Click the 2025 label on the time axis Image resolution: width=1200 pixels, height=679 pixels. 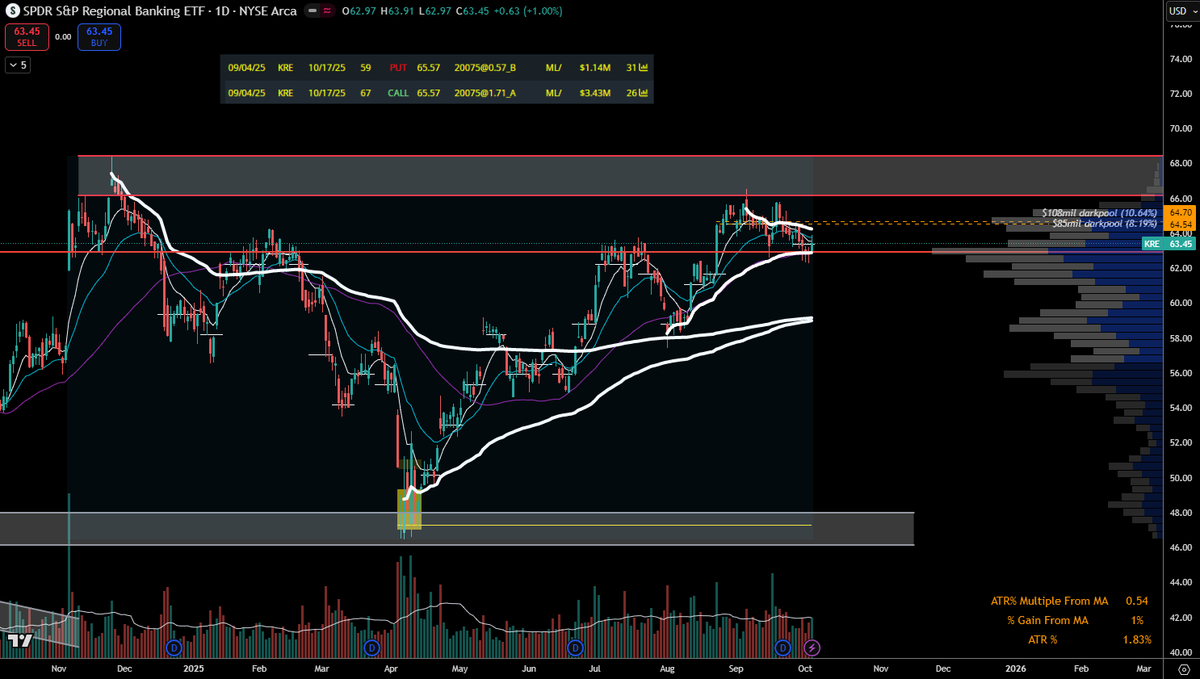(193, 667)
